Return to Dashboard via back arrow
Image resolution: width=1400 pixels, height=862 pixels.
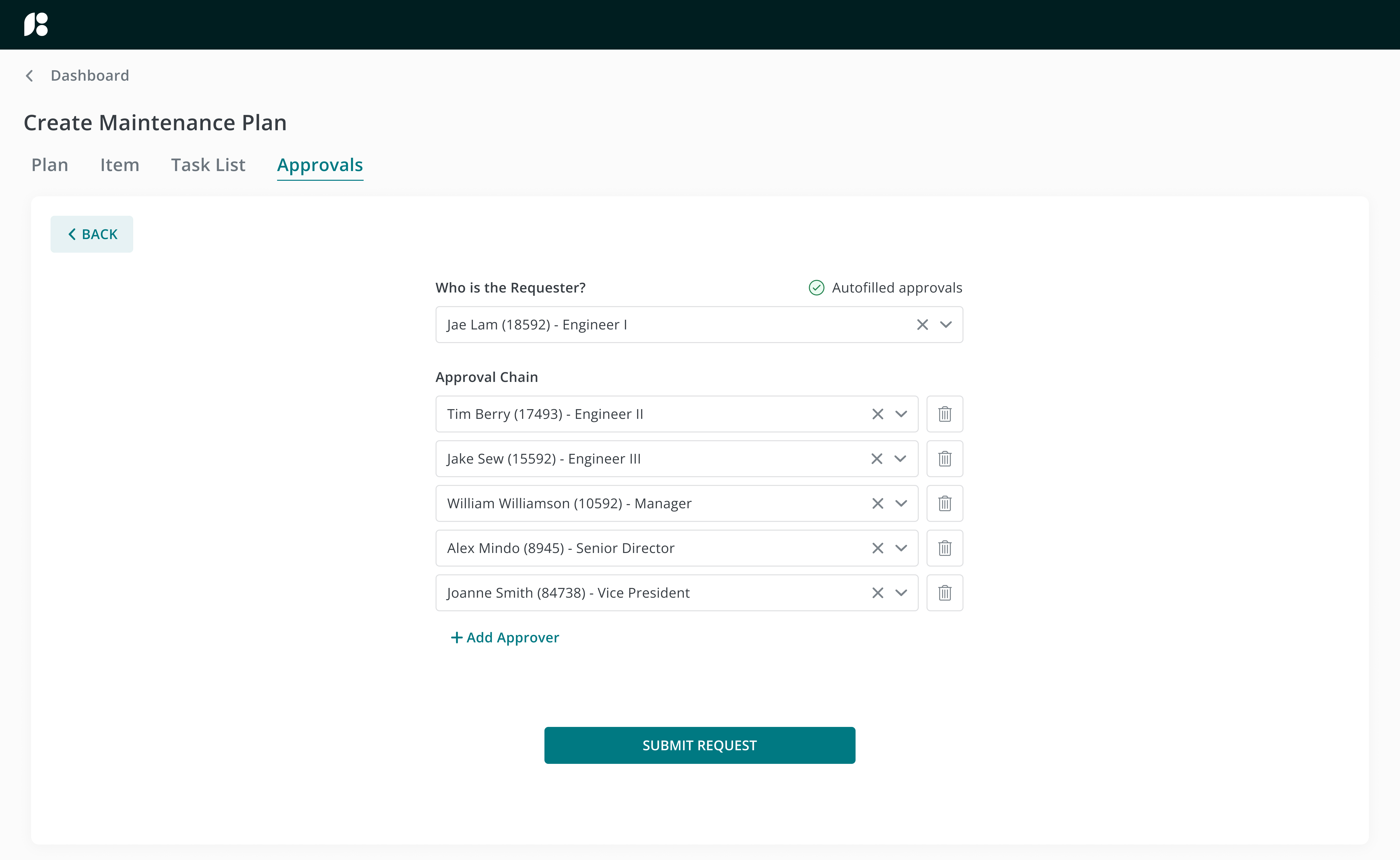point(30,75)
